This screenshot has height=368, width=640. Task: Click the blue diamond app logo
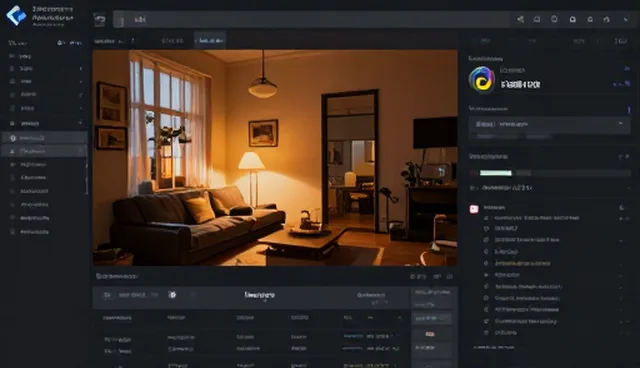coord(16,16)
